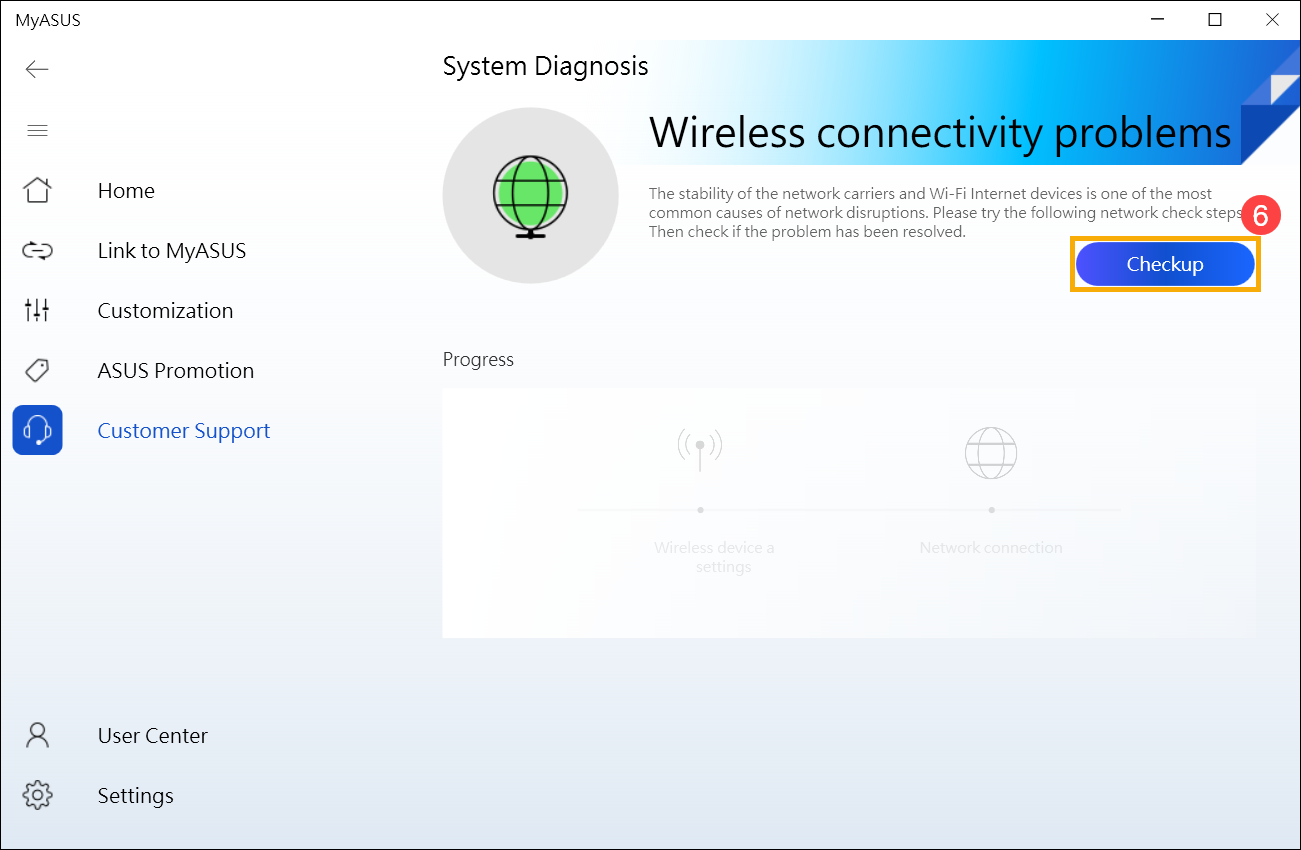Click the wireless antenna progress icon

[x=700, y=450]
